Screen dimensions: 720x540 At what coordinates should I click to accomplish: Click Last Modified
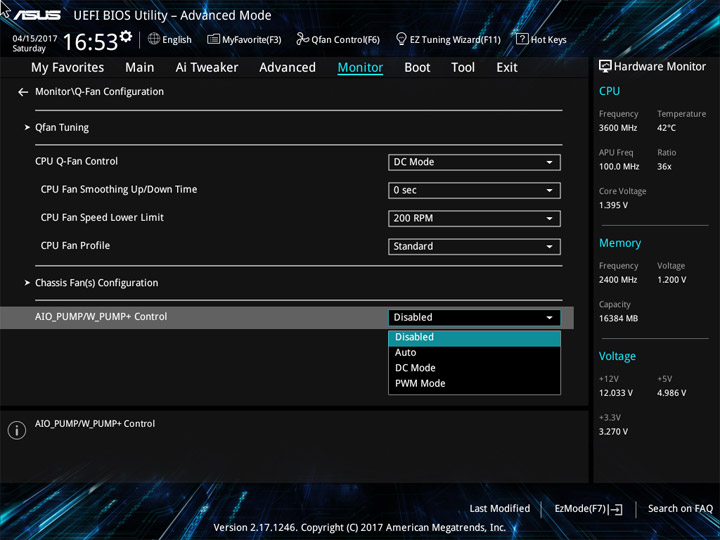point(500,509)
